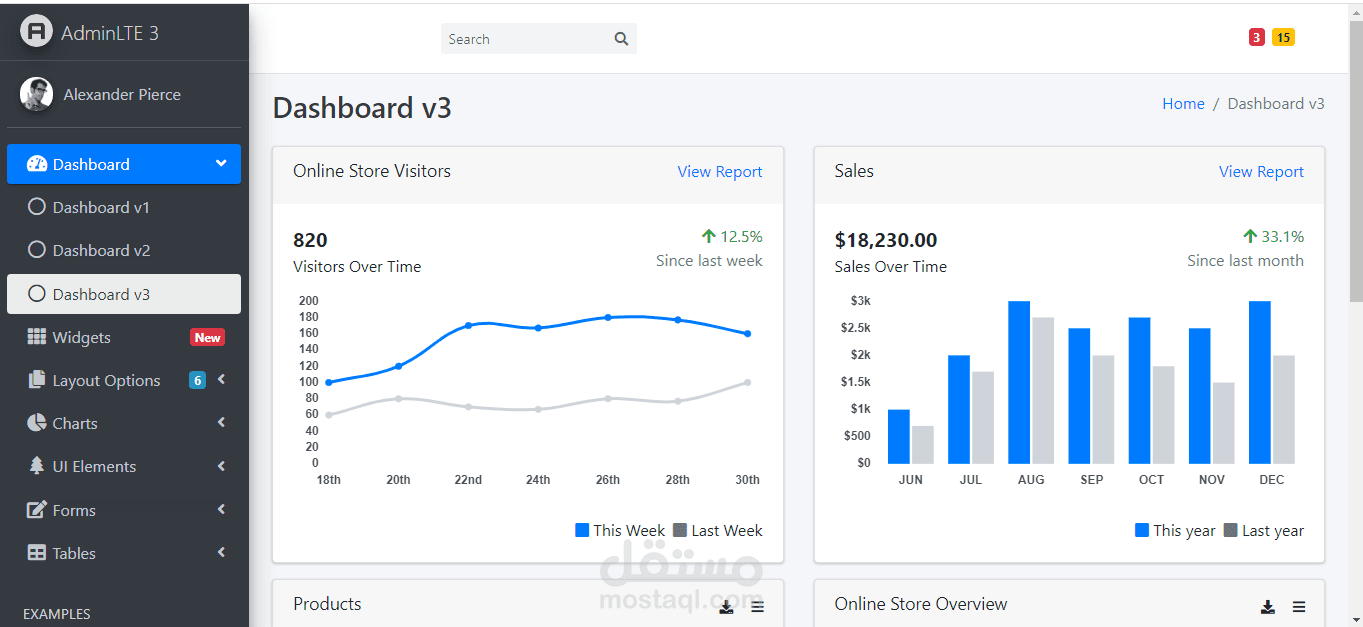The width and height of the screenshot is (1363, 627).
Task: Go to Home breadcrumb link
Action: point(1183,104)
